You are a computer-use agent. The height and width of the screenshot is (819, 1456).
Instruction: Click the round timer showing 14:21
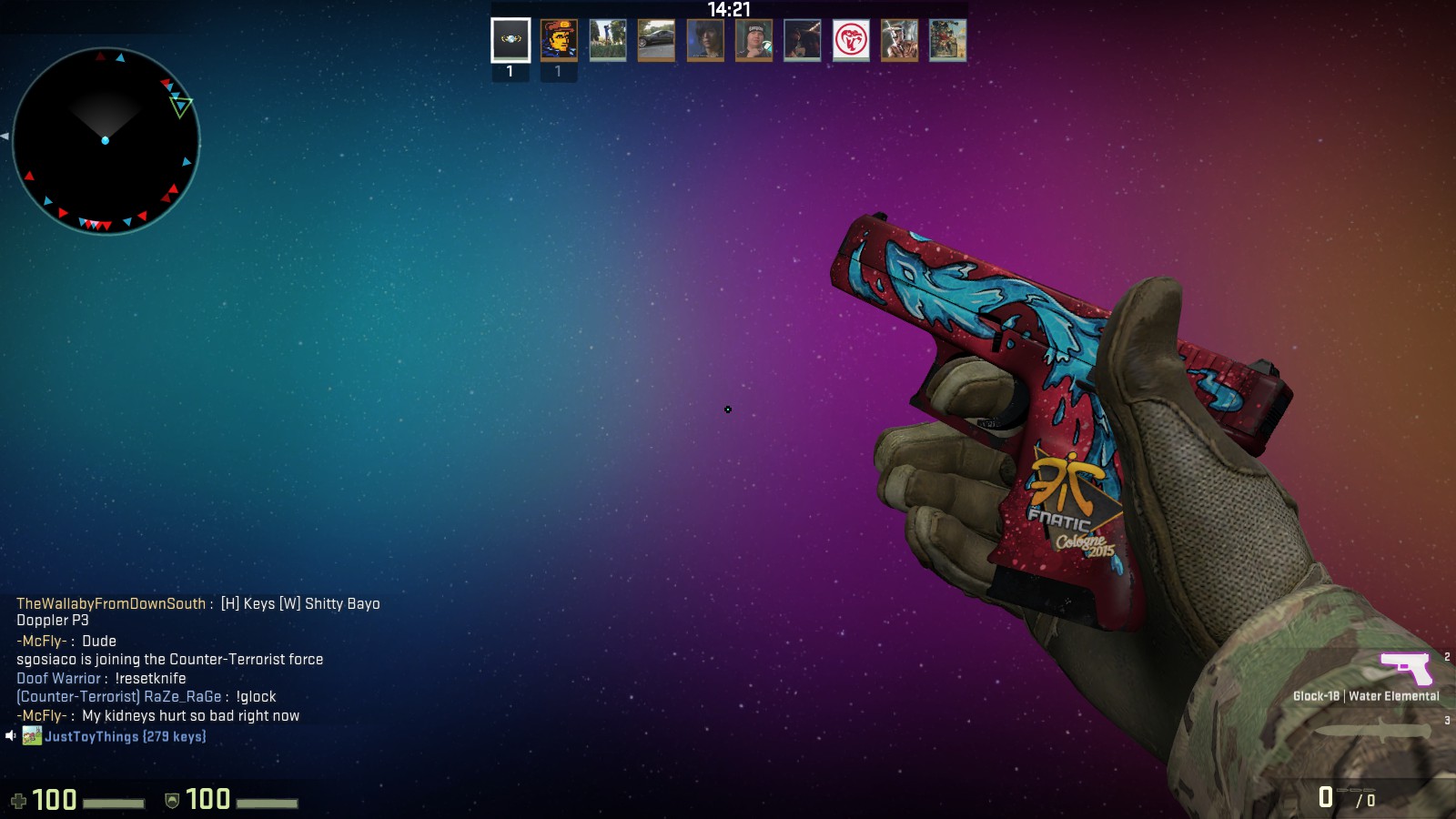729,9
